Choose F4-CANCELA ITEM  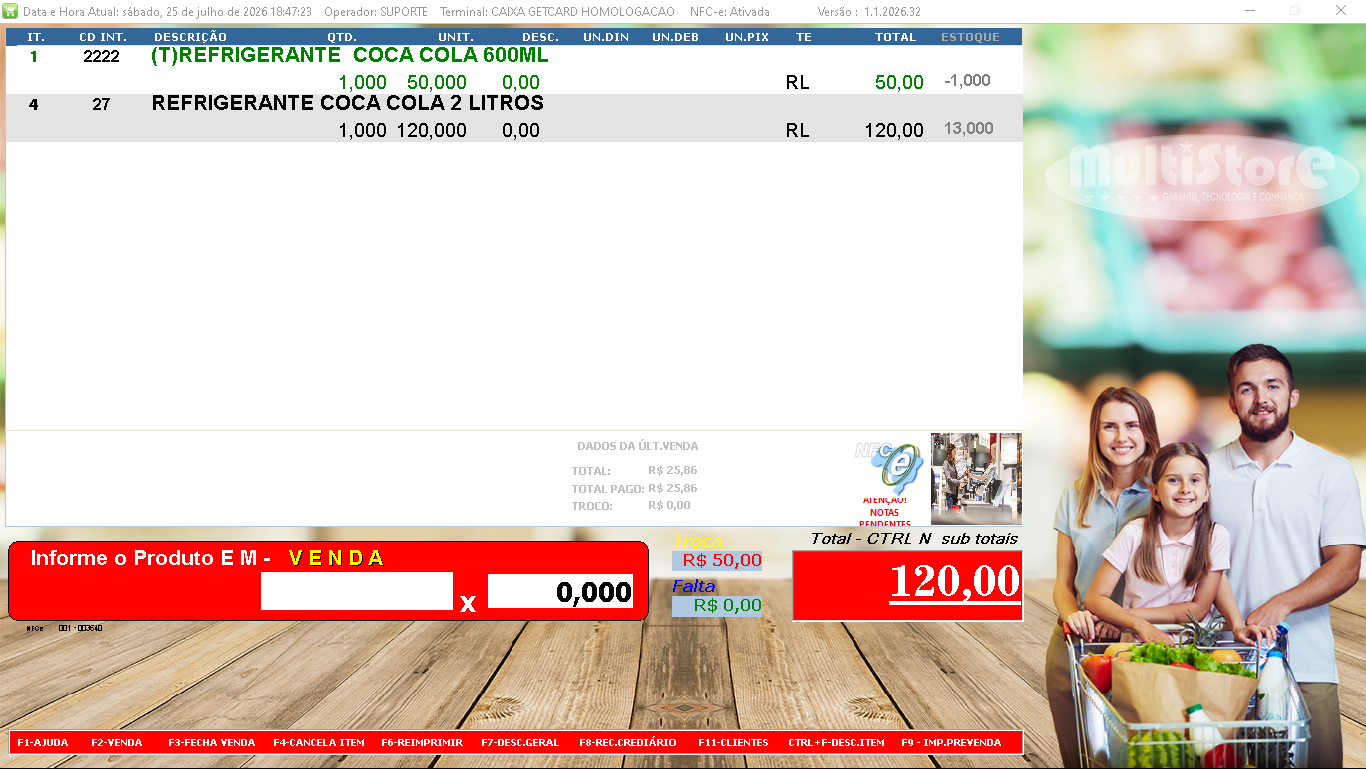pyautogui.click(x=319, y=743)
